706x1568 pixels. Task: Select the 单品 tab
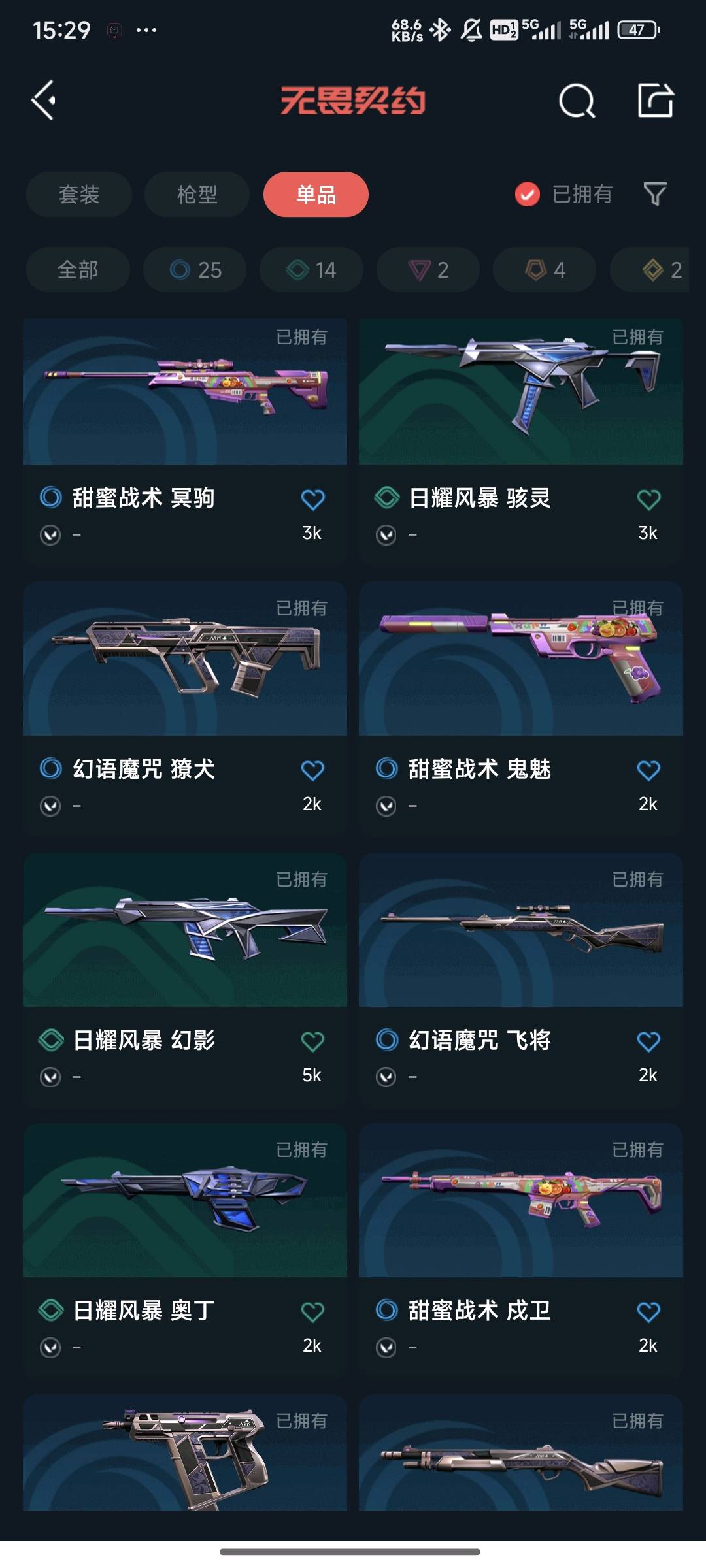[x=316, y=194]
